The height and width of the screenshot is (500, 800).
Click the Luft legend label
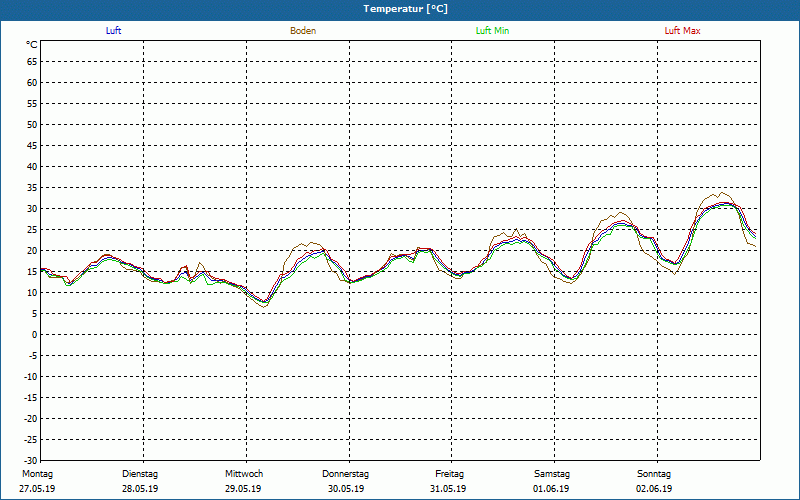113,31
